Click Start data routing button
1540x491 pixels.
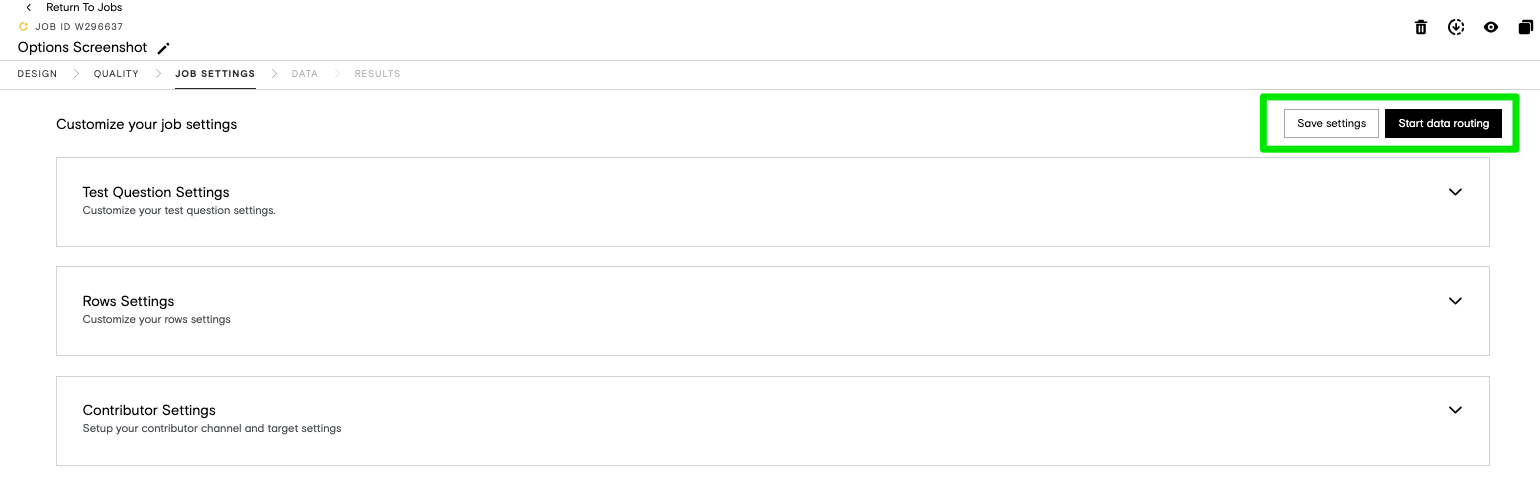click(1443, 123)
